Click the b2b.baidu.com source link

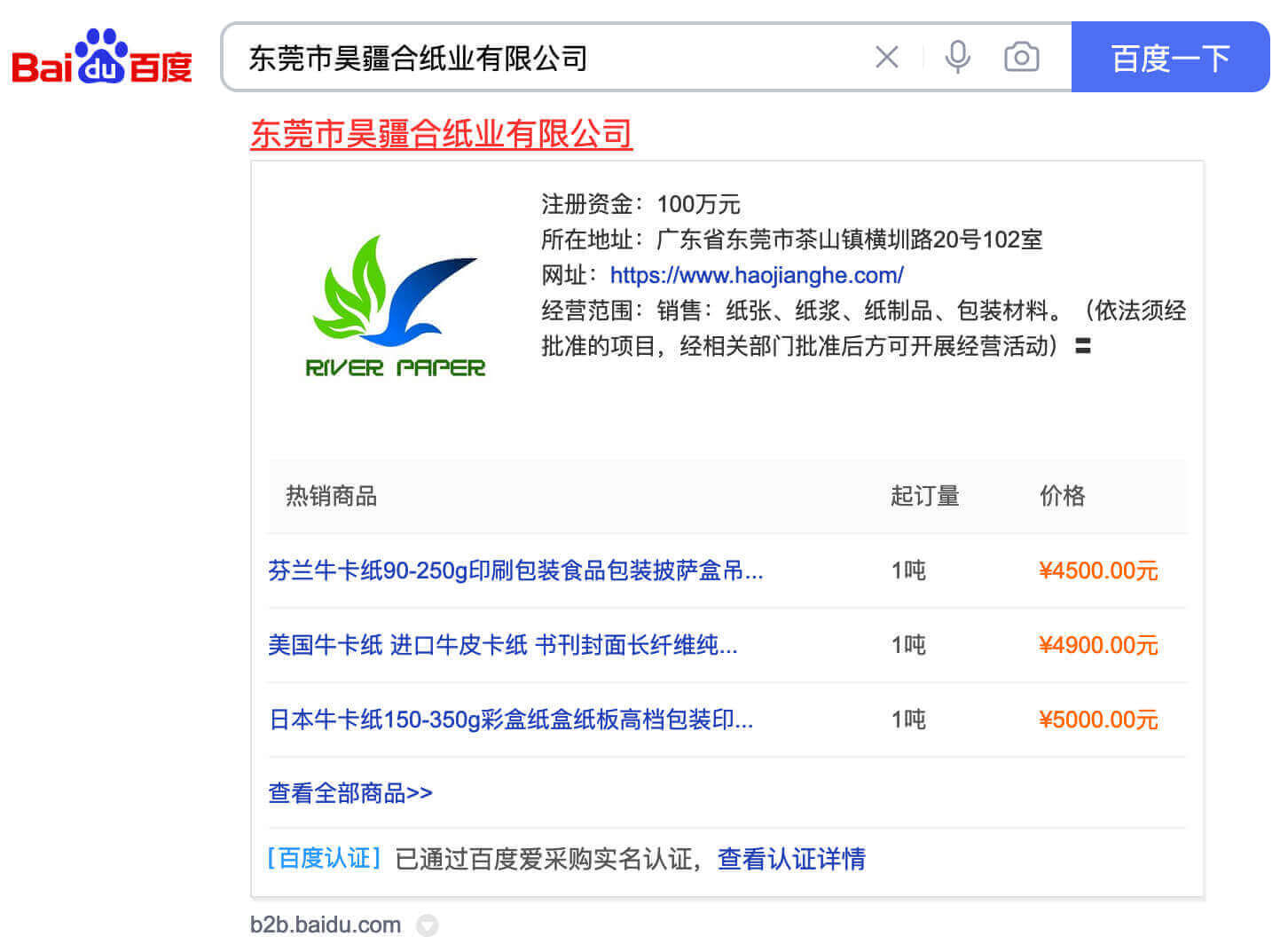[x=326, y=924]
